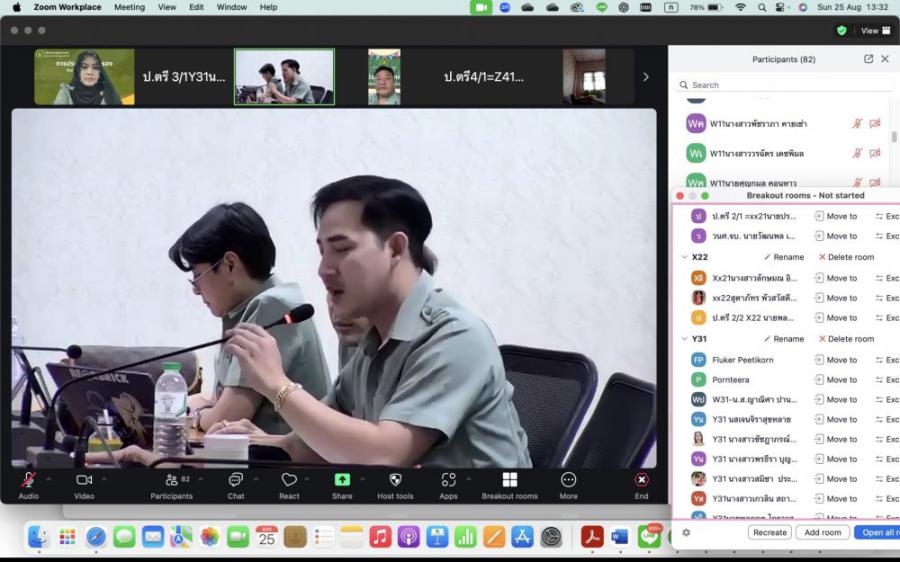Open the Chat panel

pos(235,479)
